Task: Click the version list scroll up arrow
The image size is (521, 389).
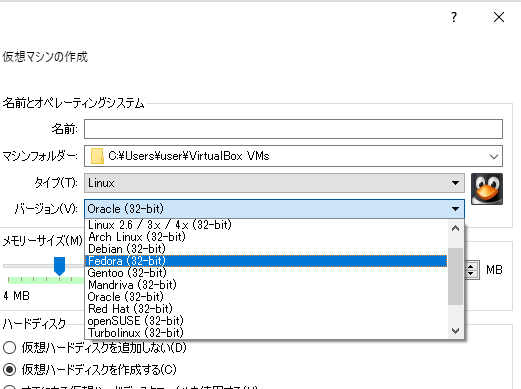Action: tap(455, 229)
